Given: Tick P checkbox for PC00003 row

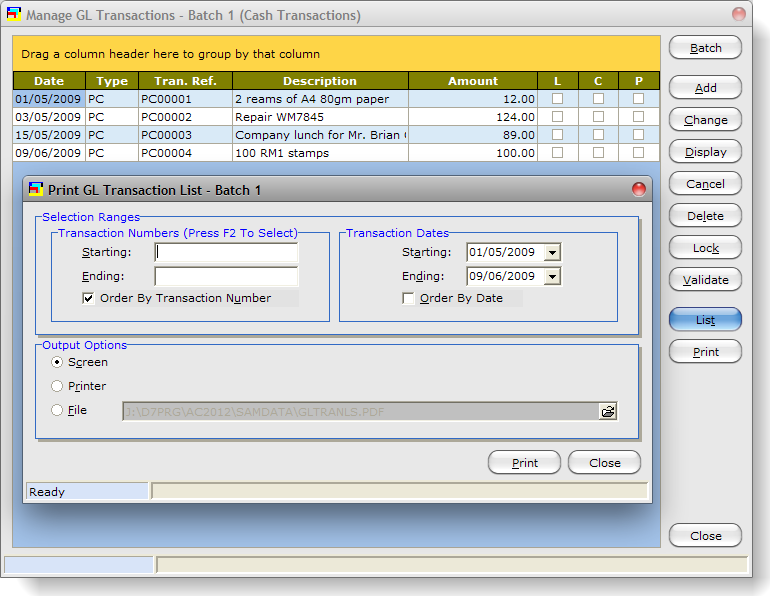Looking at the screenshot, I should click(x=638, y=135).
